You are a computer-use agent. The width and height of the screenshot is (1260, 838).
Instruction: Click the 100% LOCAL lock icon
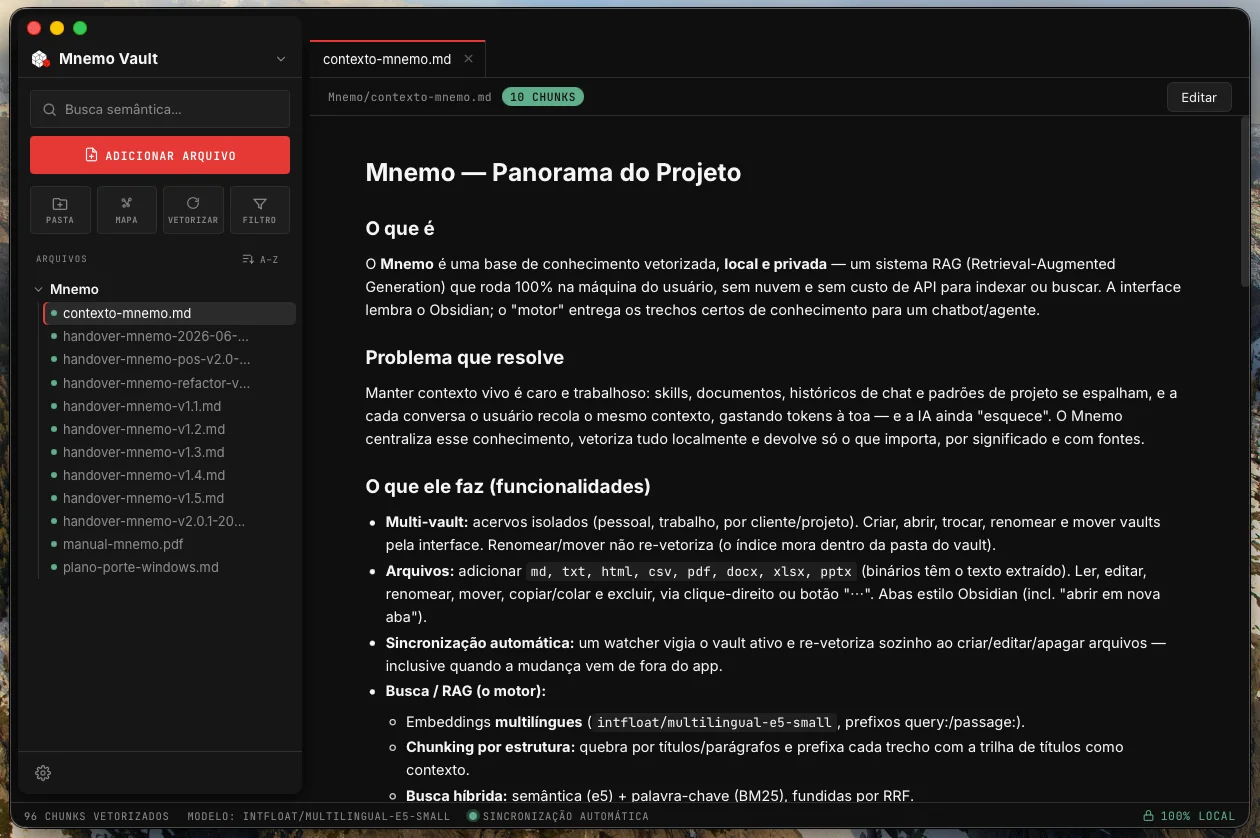point(1149,816)
